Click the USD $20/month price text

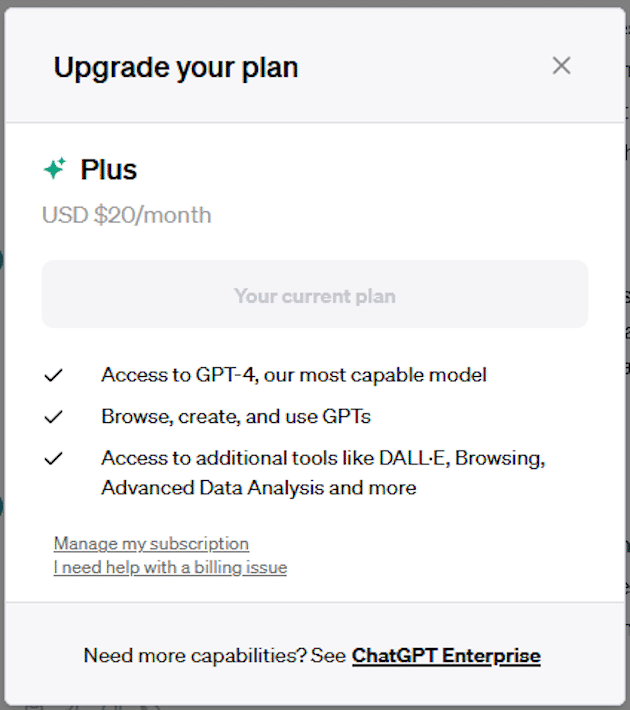coord(126,215)
